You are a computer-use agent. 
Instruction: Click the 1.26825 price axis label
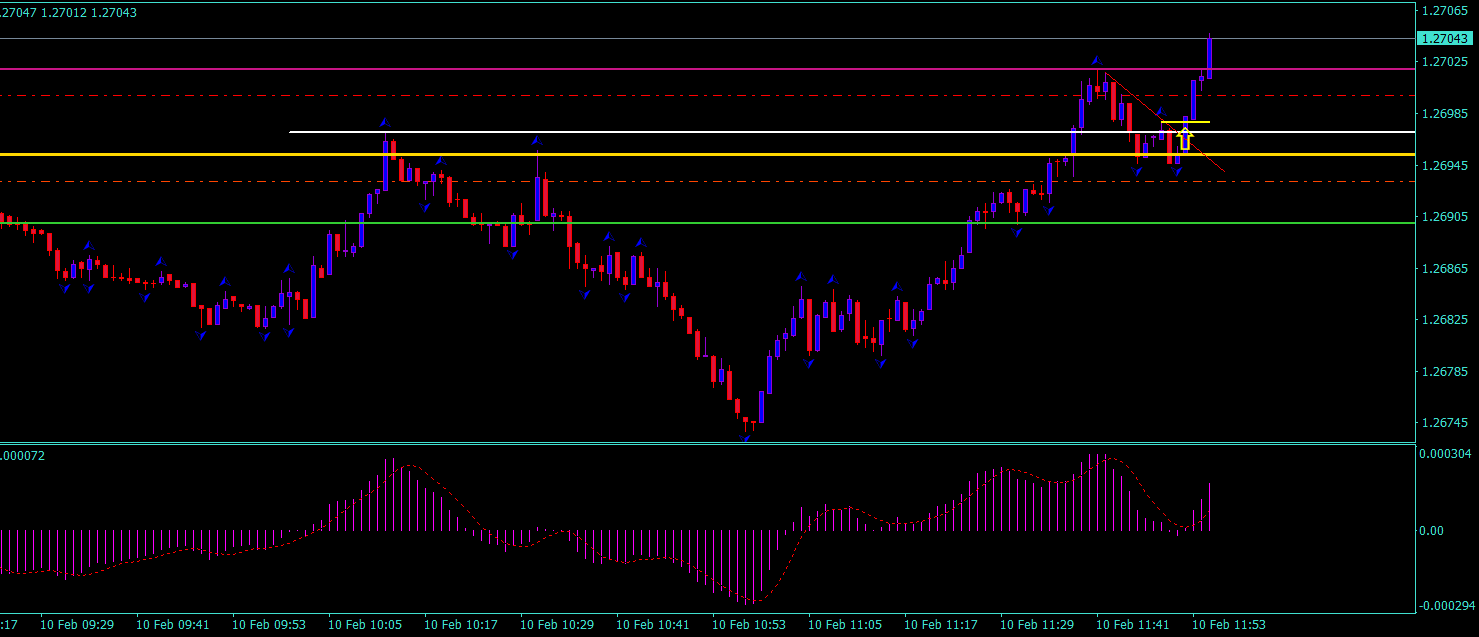click(x=1443, y=320)
